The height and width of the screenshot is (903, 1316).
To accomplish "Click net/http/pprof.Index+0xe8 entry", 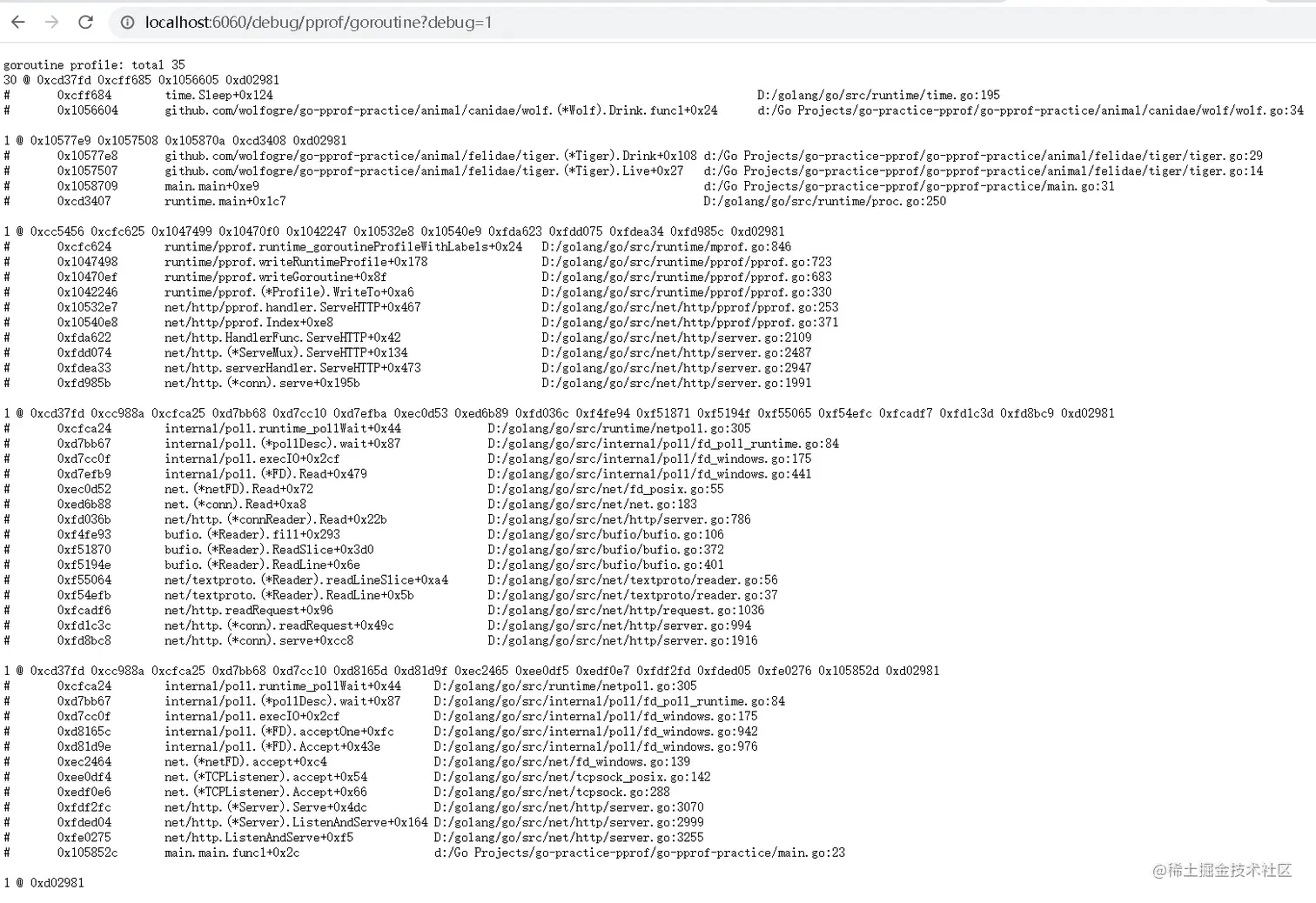I will coord(249,323).
